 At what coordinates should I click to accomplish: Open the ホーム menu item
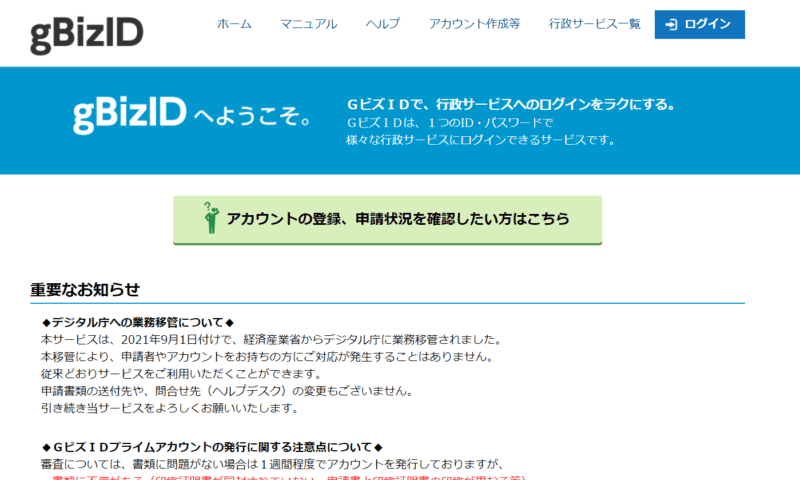234,24
